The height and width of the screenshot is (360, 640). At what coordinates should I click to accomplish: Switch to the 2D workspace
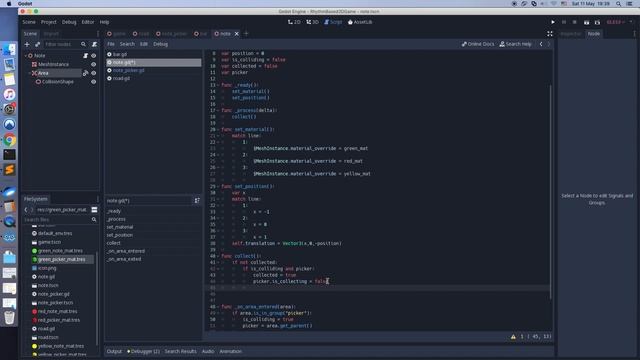294,22
